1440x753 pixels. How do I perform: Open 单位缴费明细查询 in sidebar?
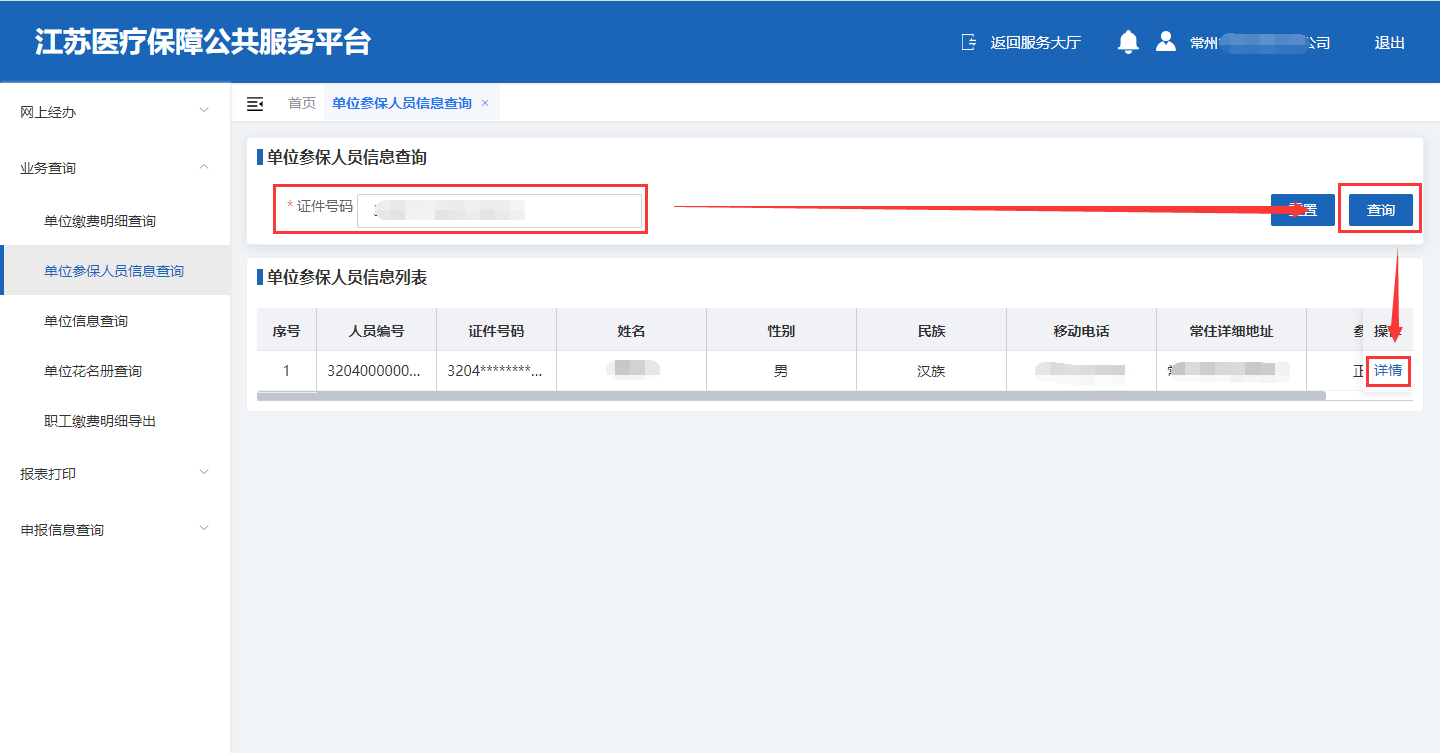click(100, 221)
